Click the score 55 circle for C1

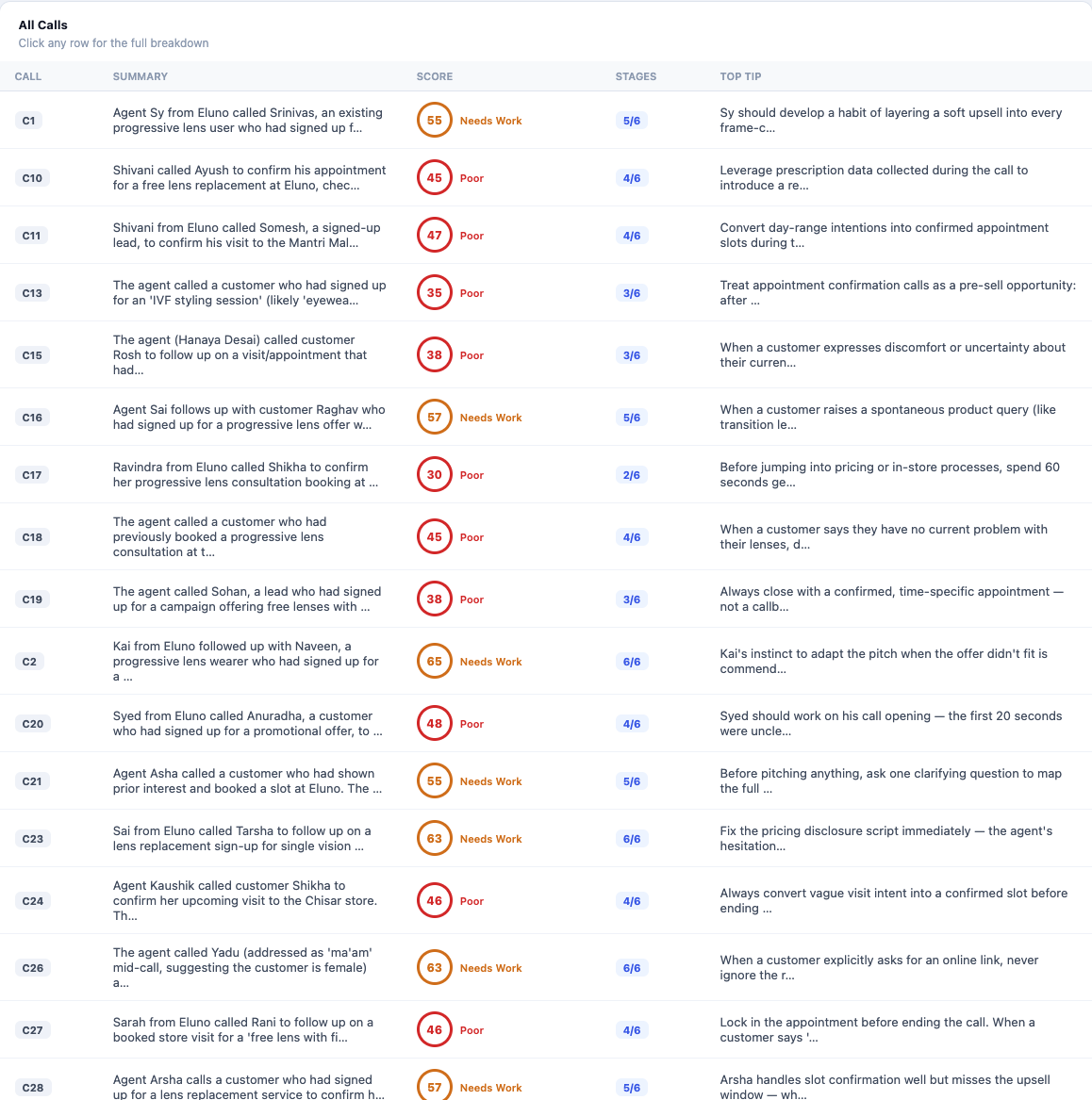[x=434, y=120]
